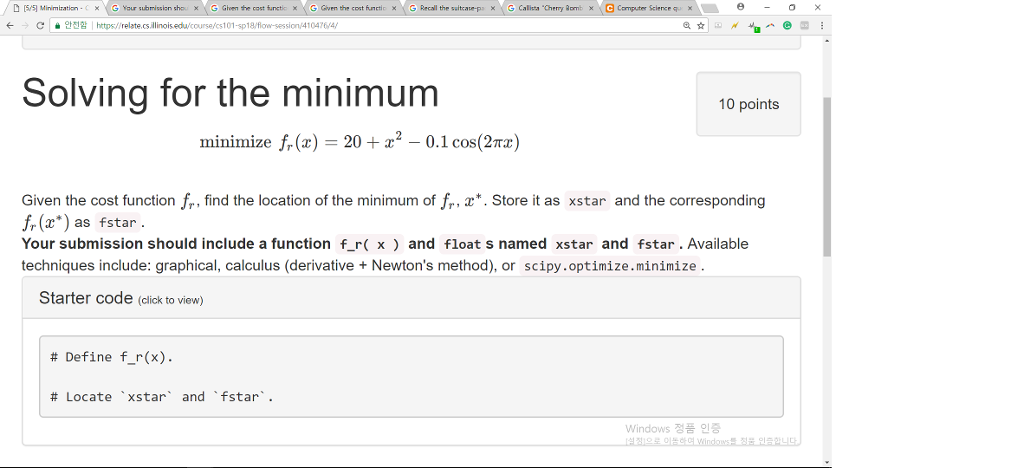Click the scrollbar down arrow
This screenshot has width=1024, height=468.
[827, 463]
